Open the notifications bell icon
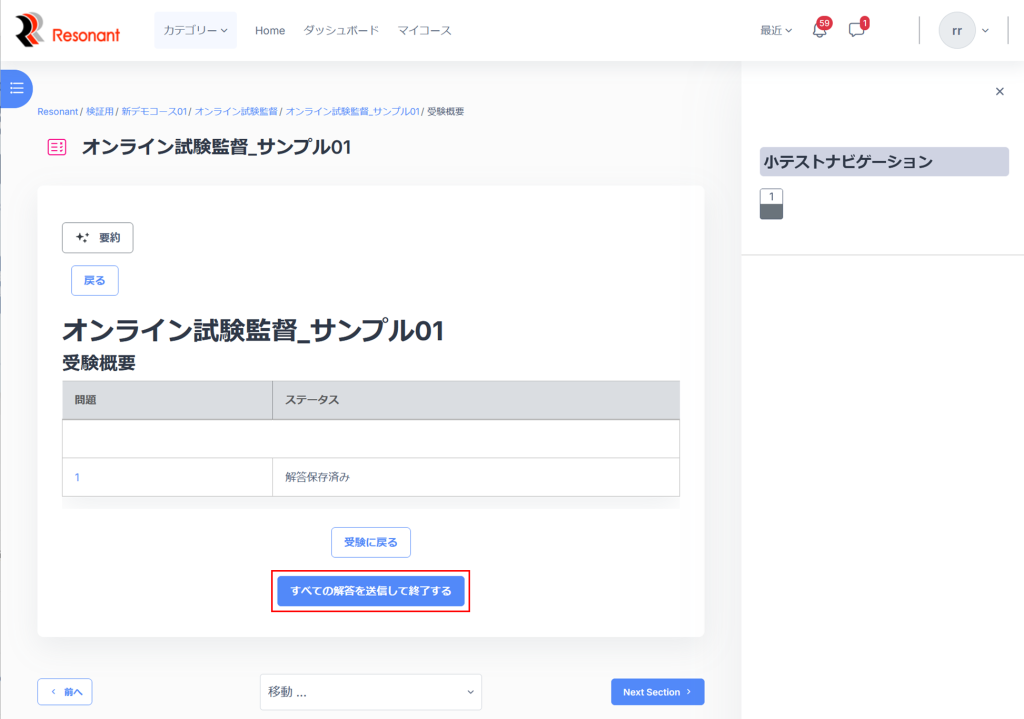The image size is (1024, 719). click(819, 31)
